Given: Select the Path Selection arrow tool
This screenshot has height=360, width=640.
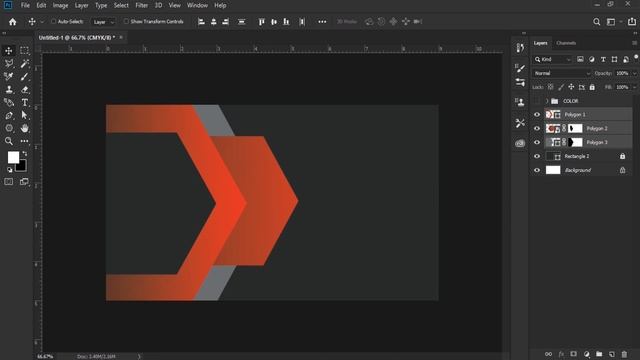Looking at the screenshot, I should 24,116.
